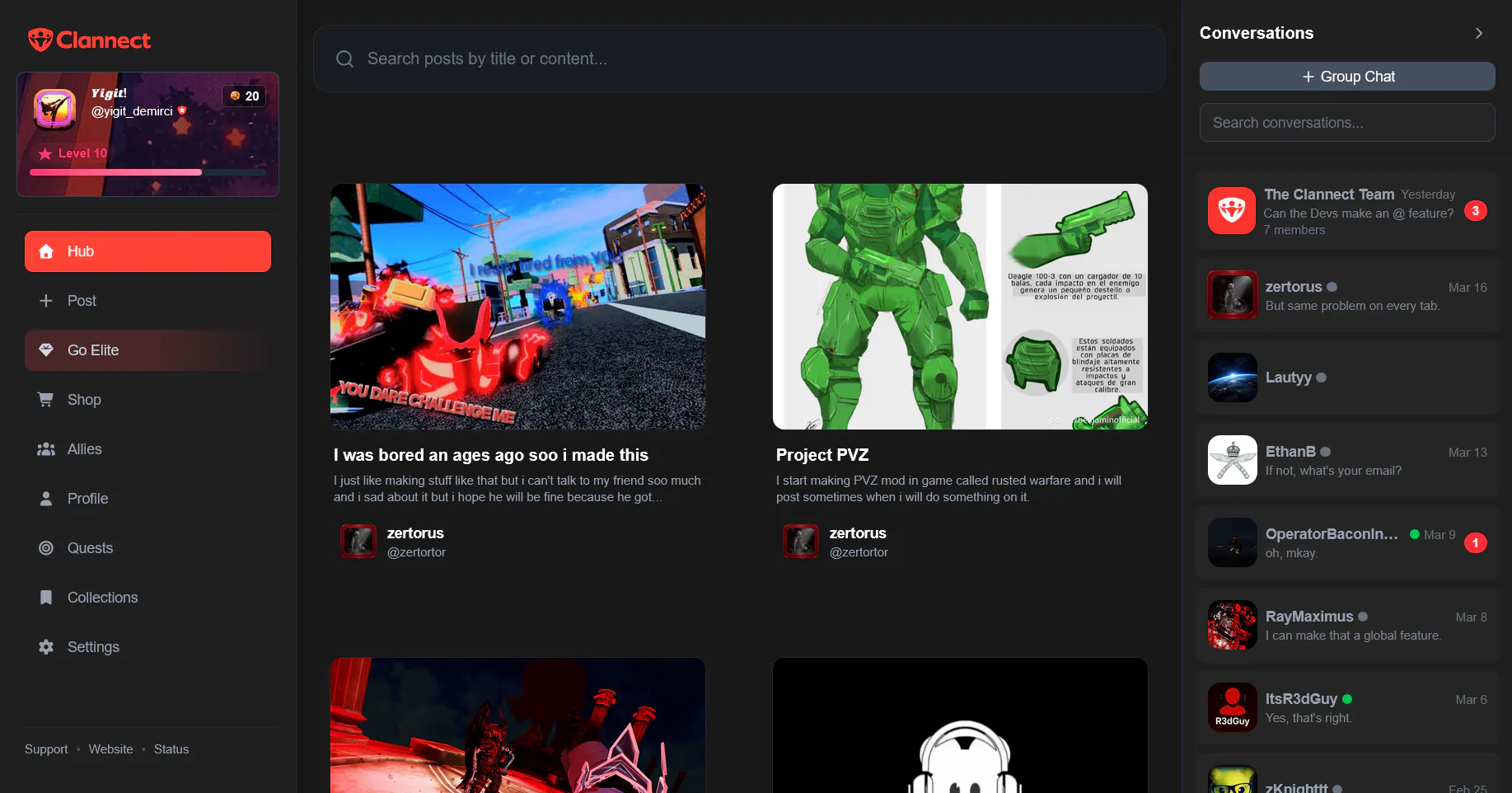Open the green soldier PVZ thumbnail

coord(960,307)
